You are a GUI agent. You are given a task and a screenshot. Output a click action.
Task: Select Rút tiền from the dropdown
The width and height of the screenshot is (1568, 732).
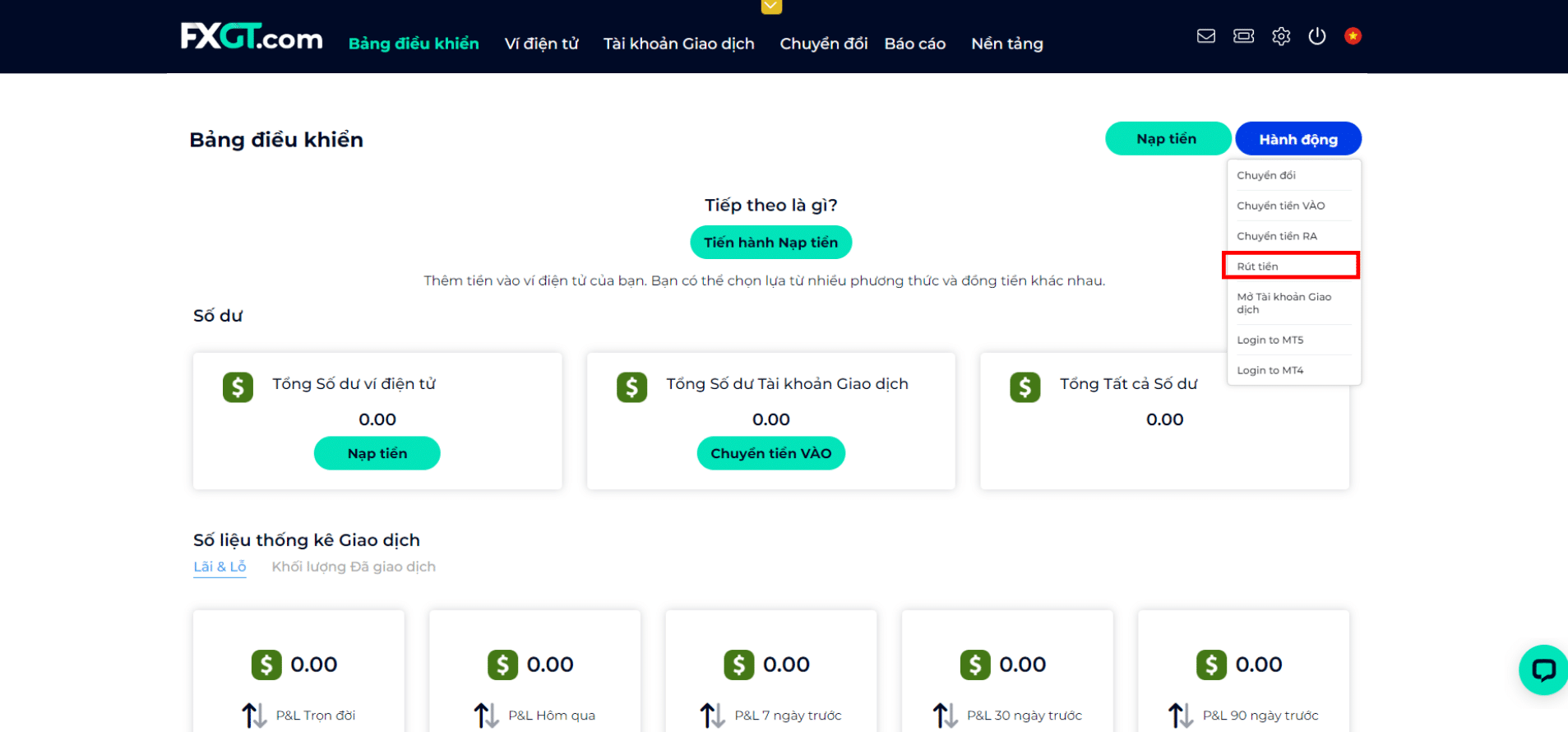(1290, 266)
